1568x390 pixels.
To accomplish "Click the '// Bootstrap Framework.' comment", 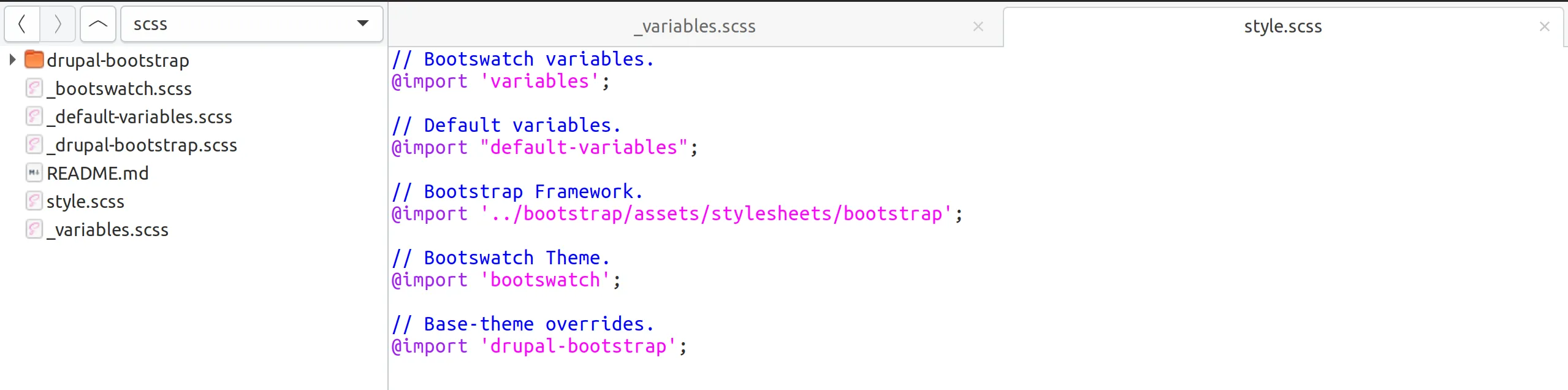I will pos(517,192).
